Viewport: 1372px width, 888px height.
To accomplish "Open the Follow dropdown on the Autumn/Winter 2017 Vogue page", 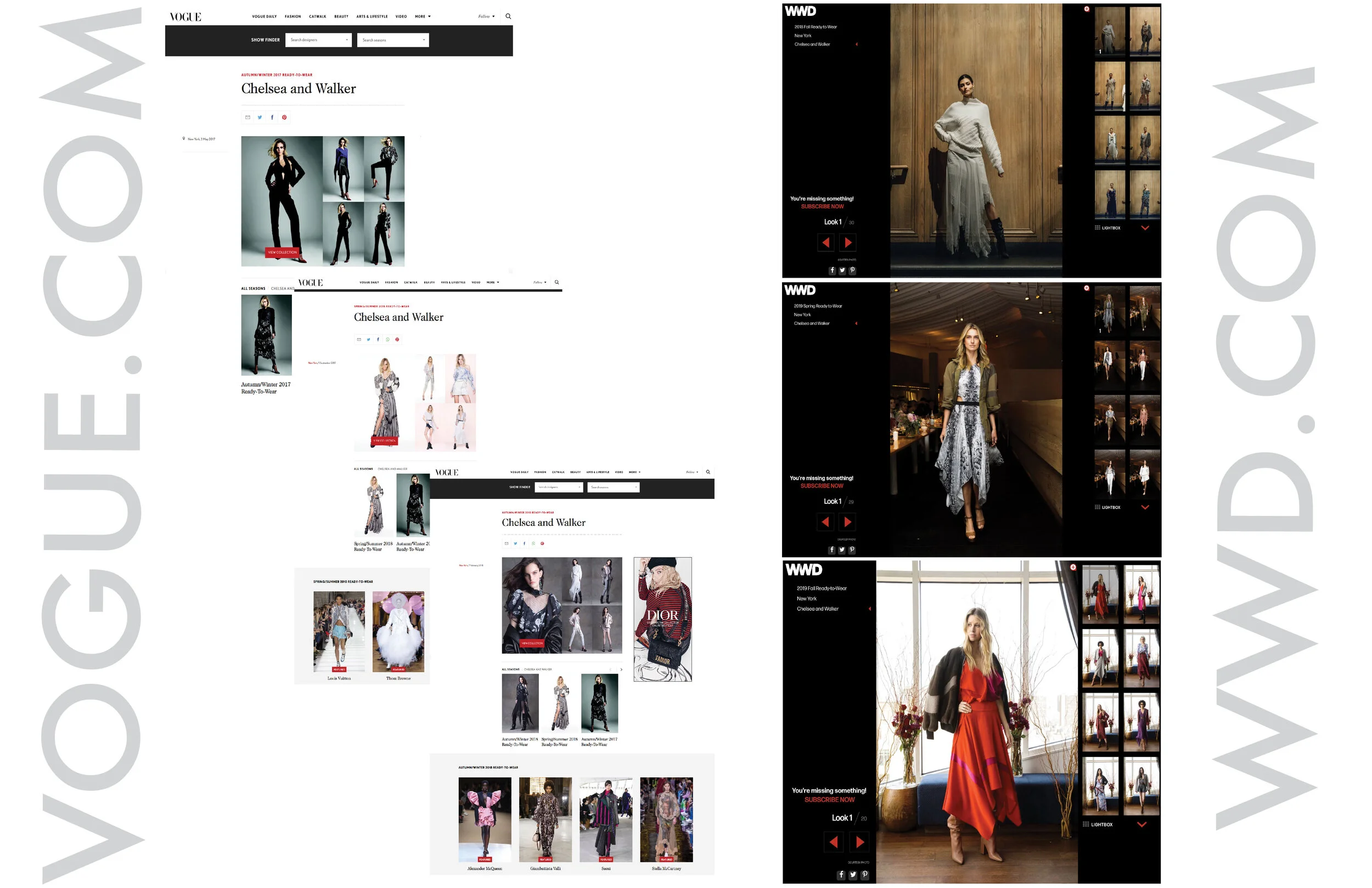I will pos(486,16).
